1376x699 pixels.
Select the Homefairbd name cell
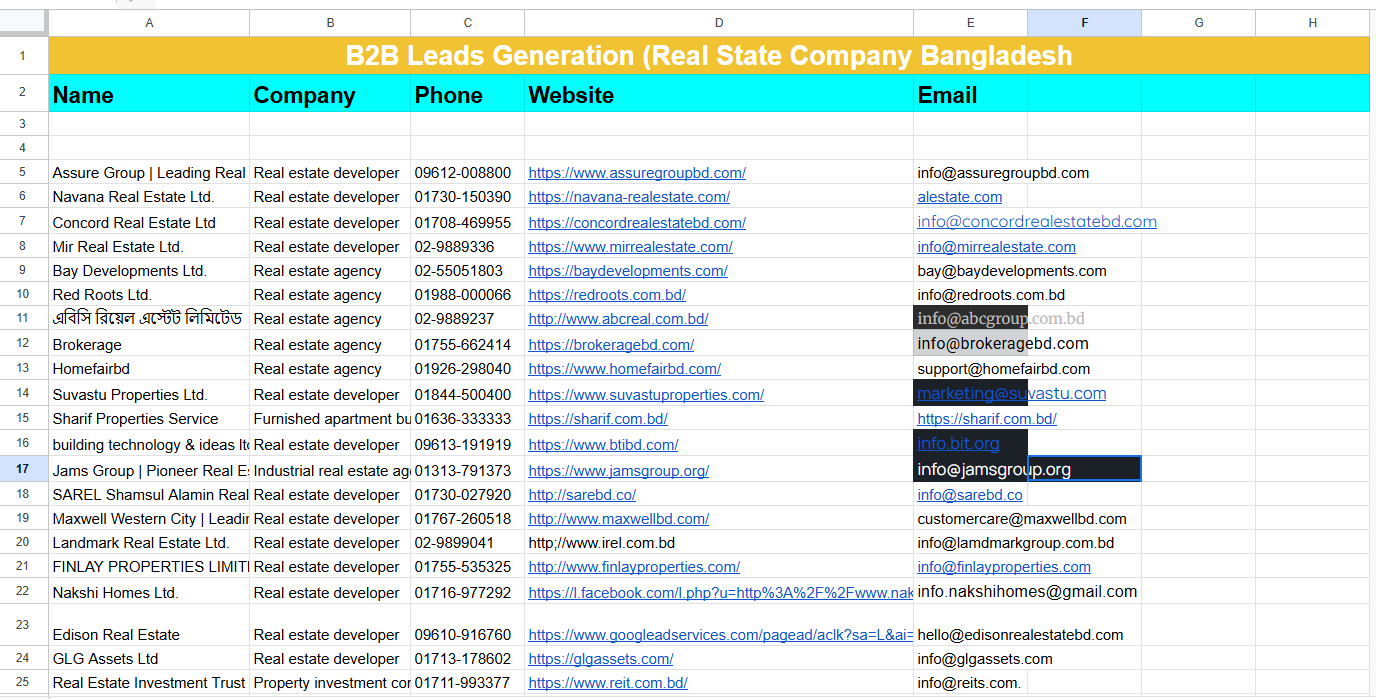[x=149, y=368]
